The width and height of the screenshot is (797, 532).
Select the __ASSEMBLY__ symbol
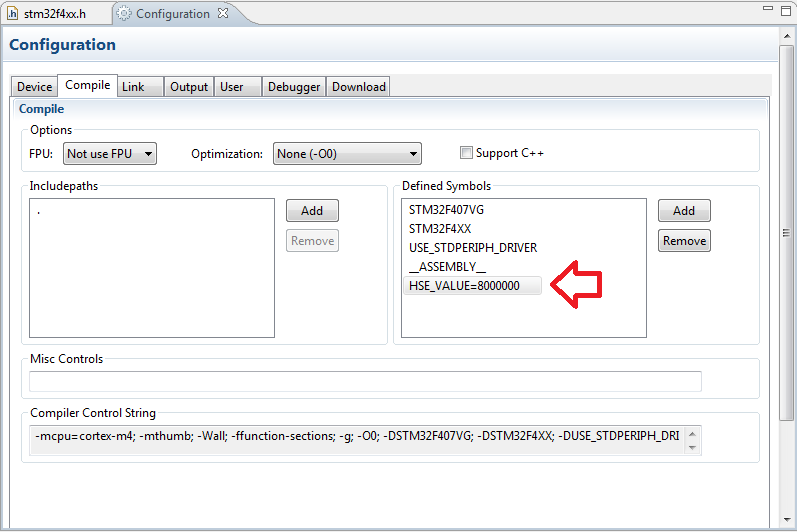(447, 267)
